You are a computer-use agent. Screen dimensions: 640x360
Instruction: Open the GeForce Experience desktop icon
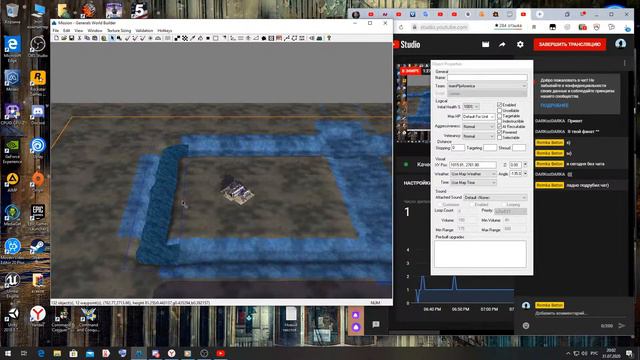point(12,151)
